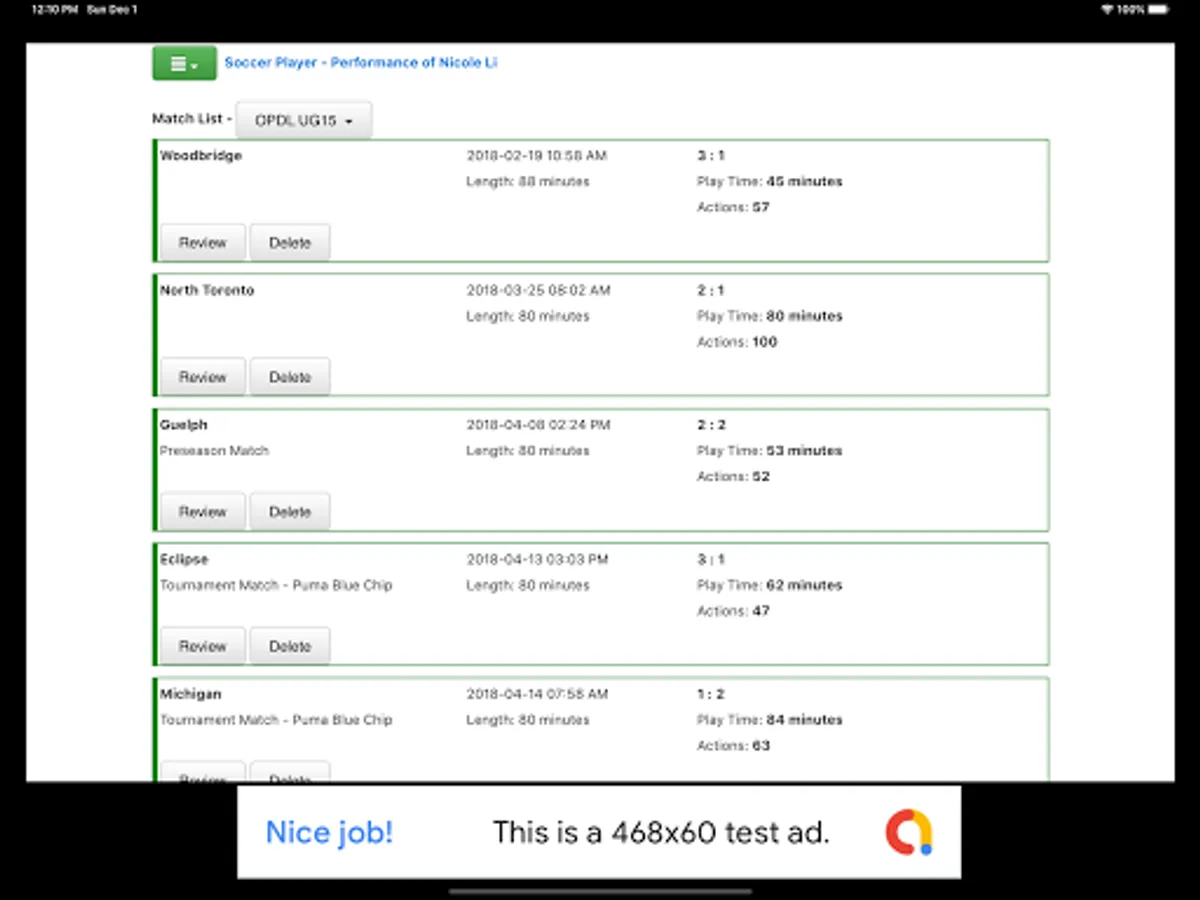The image size is (1200, 900).
Task: Open the Soccer Player - Performance of Nicole Li header
Action: pos(361,62)
